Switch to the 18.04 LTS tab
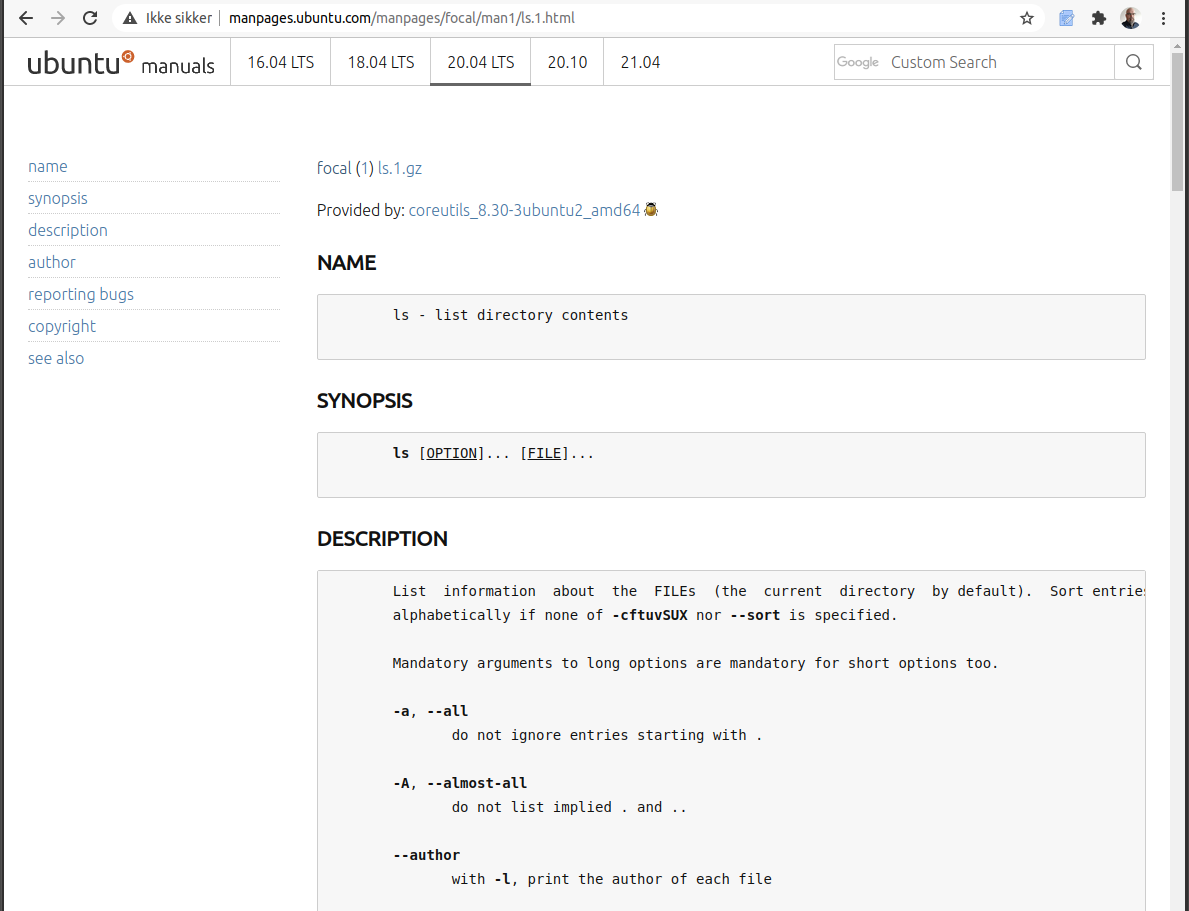Screen dimensions: 1189x911 tap(381, 62)
